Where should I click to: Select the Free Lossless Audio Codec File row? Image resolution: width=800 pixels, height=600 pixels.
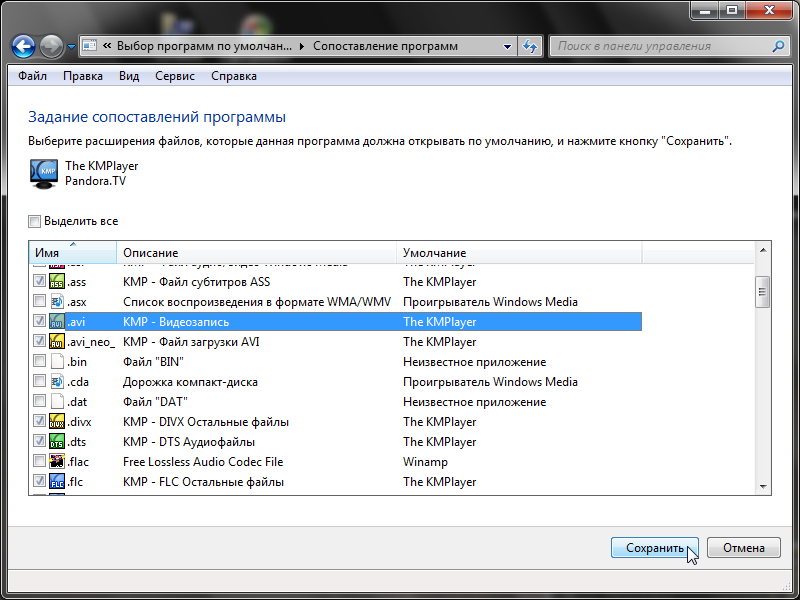pyautogui.click(x=335, y=461)
